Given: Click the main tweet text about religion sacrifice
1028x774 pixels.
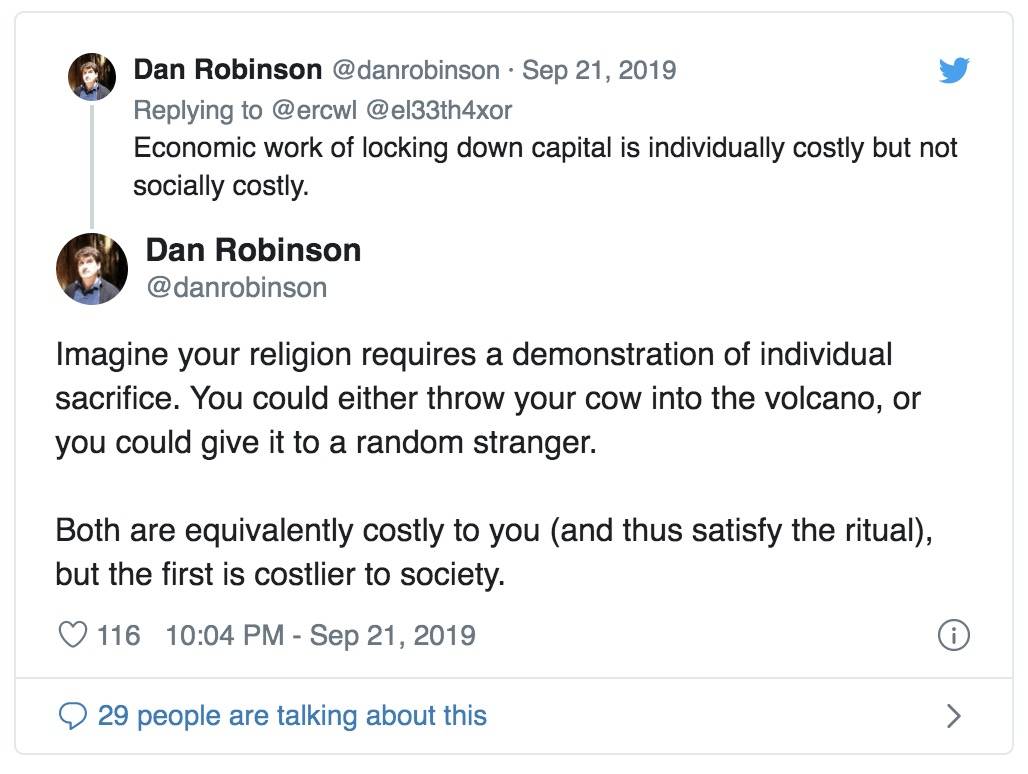Looking at the screenshot, I should (488, 398).
